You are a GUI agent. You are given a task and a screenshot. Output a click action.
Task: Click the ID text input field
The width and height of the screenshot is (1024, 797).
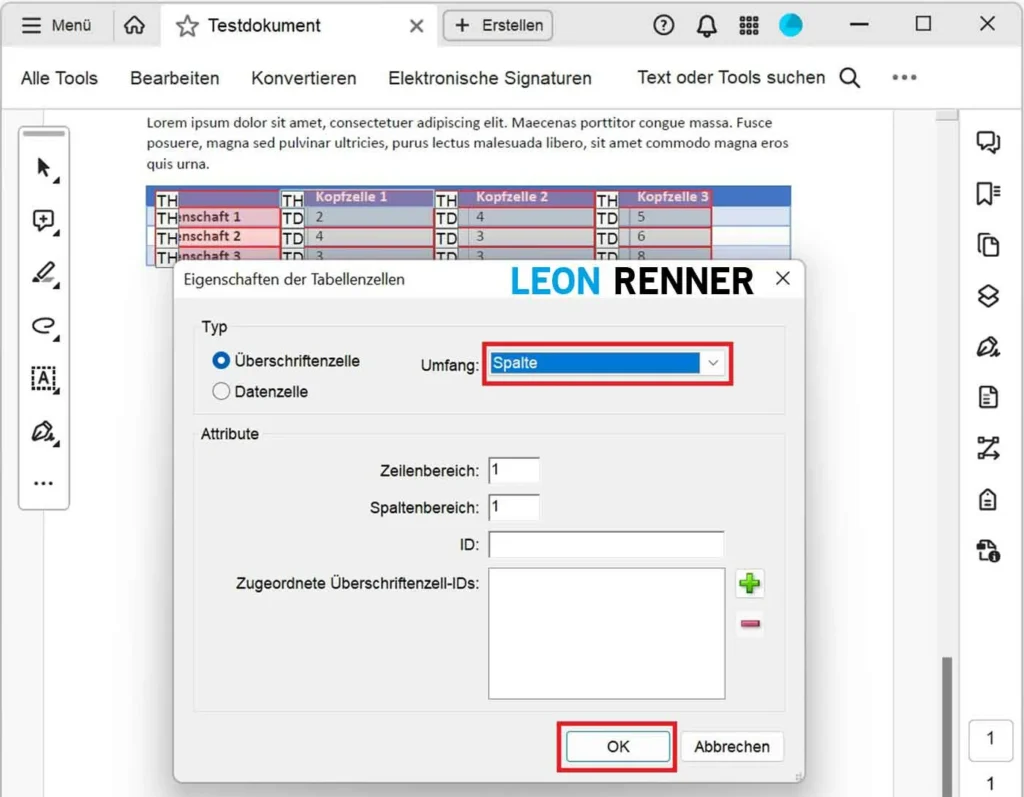606,545
